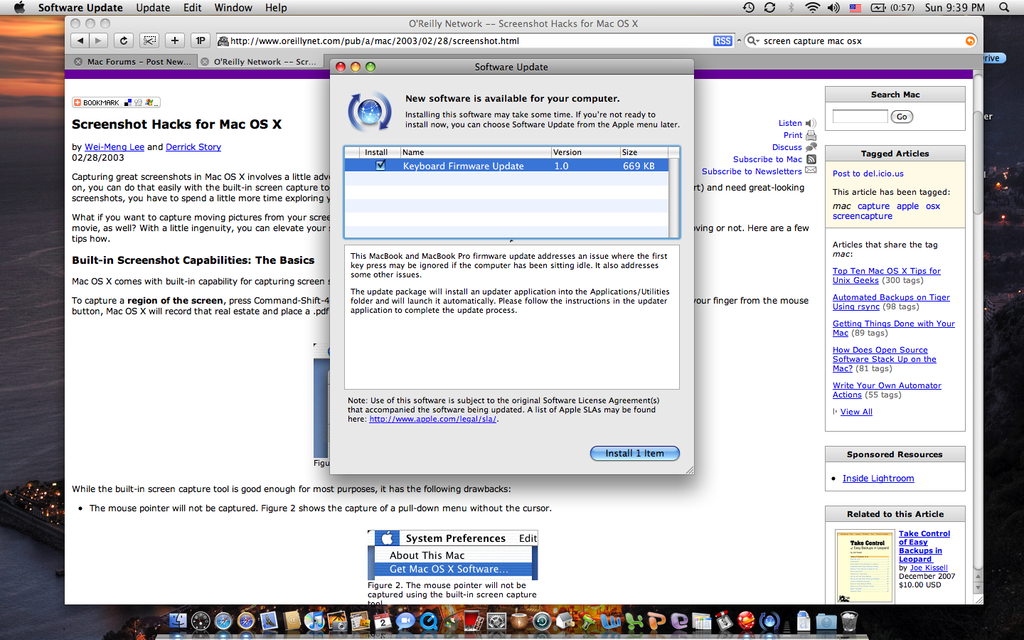Click the Subscribe to Mac feed icon
Image resolution: width=1024 pixels, height=640 pixels.
click(810, 159)
